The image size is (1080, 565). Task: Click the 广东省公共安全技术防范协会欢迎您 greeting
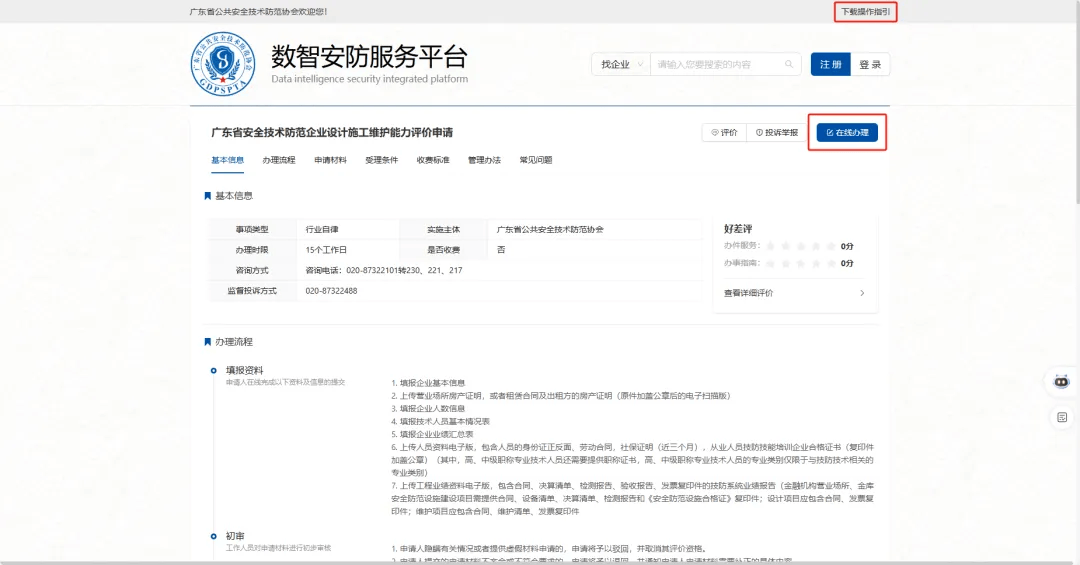coord(258,12)
